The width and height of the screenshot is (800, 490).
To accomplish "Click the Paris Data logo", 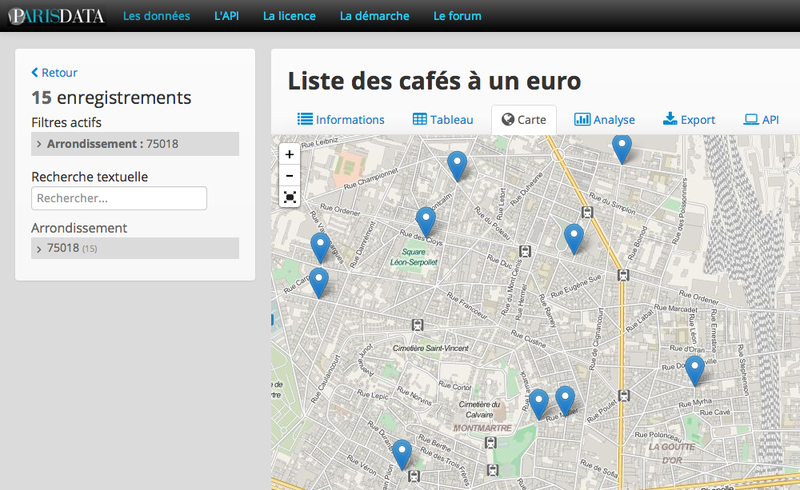I will pos(56,16).
